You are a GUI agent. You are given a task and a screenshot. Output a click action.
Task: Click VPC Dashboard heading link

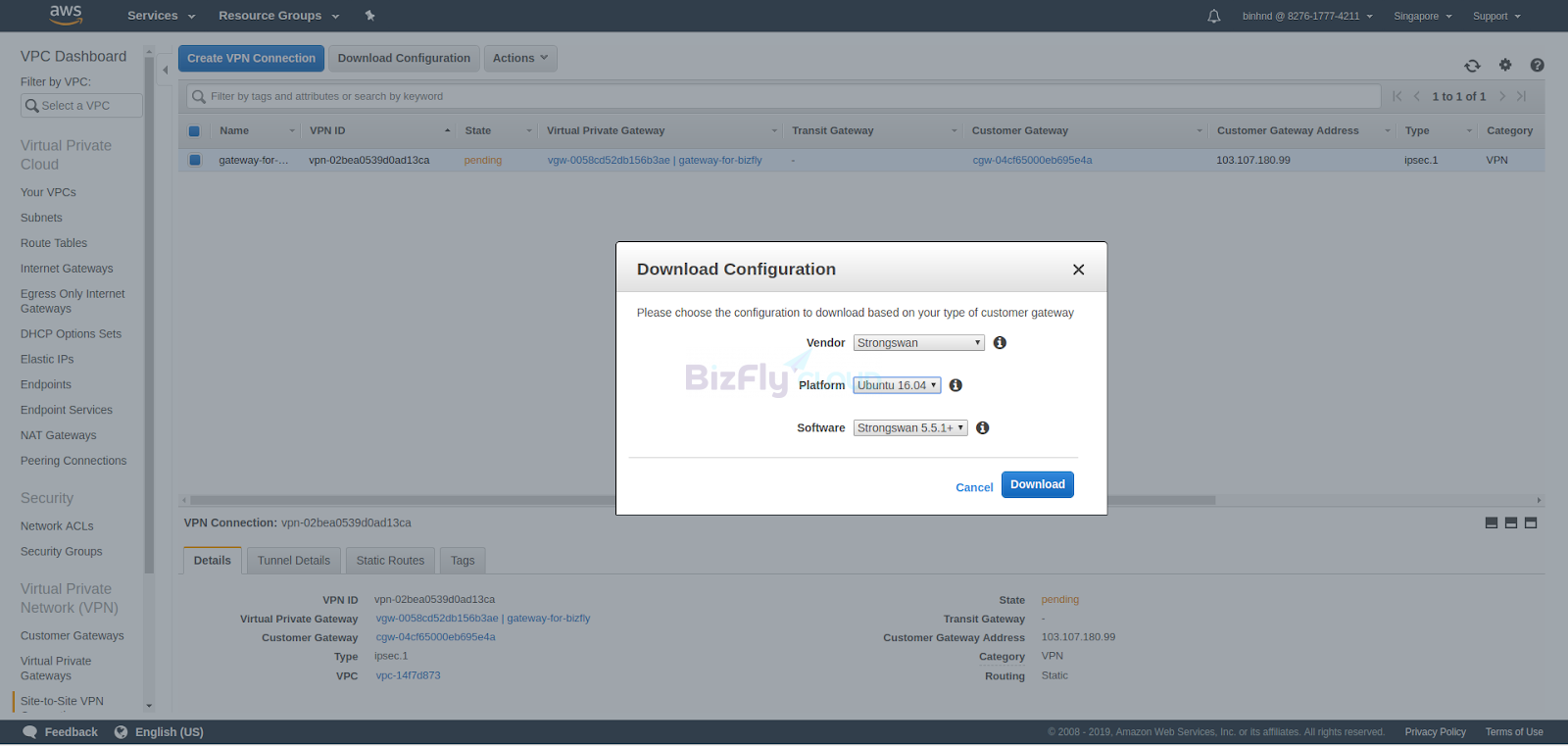click(x=73, y=56)
